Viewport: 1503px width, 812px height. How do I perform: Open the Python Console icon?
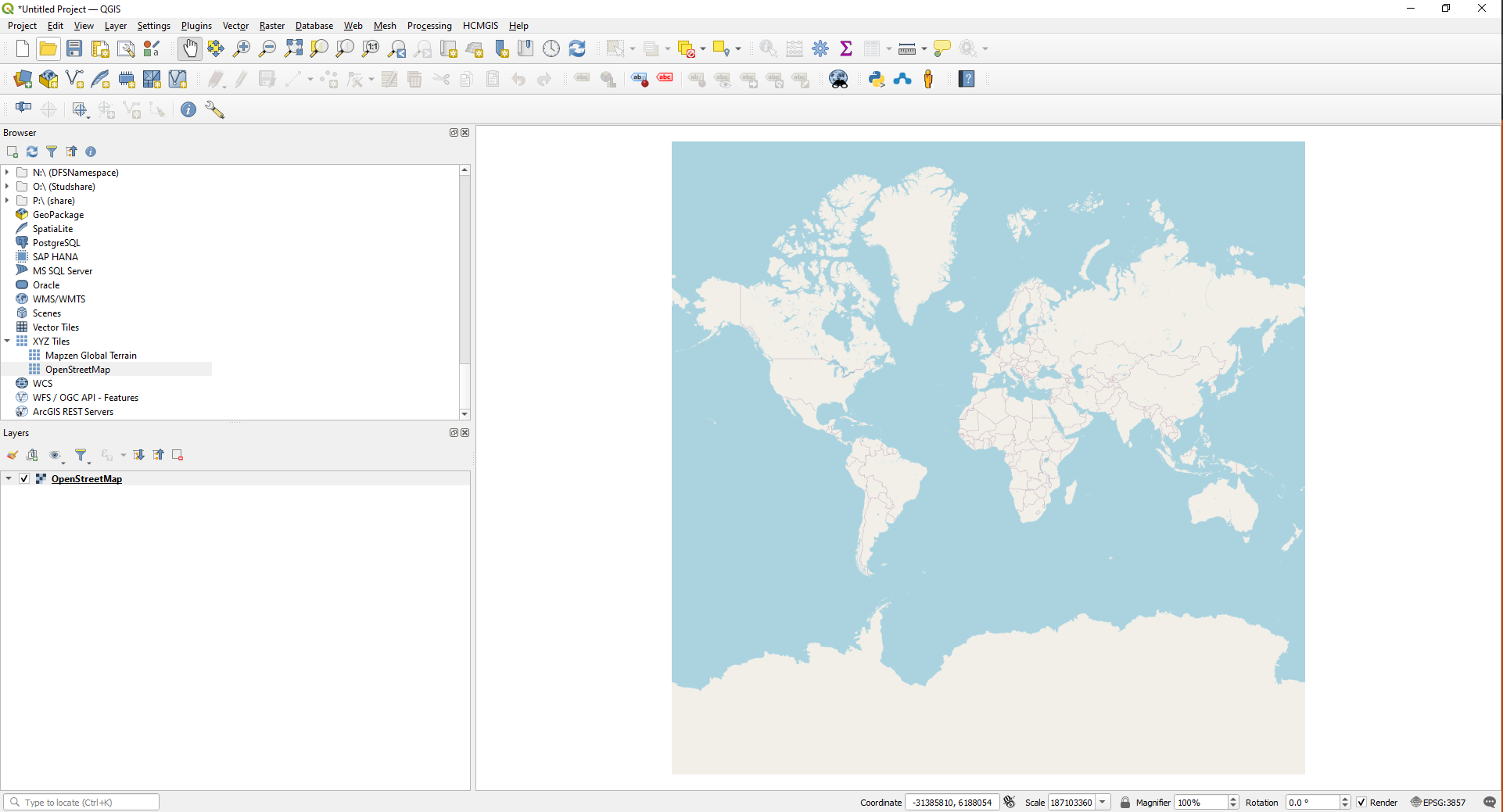pos(877,79)
